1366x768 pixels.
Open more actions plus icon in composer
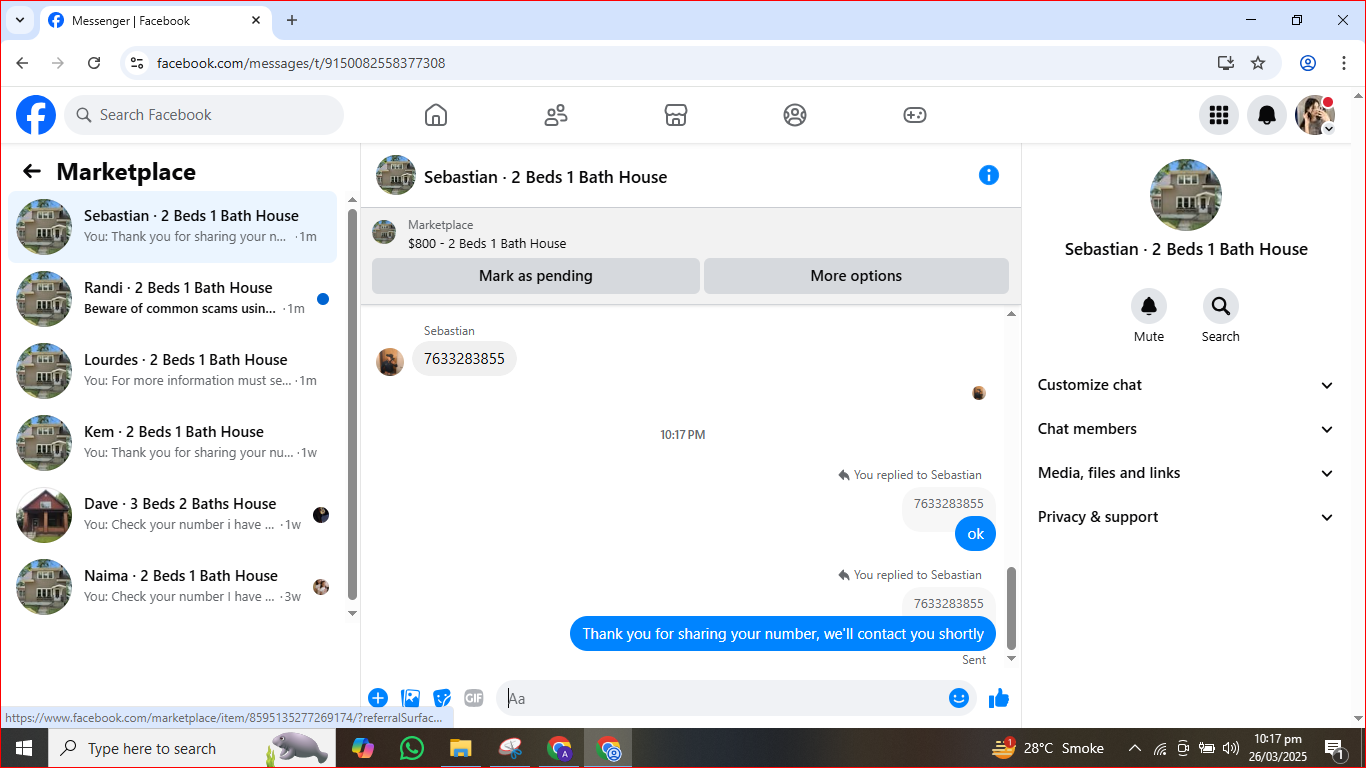click(378, 698)
